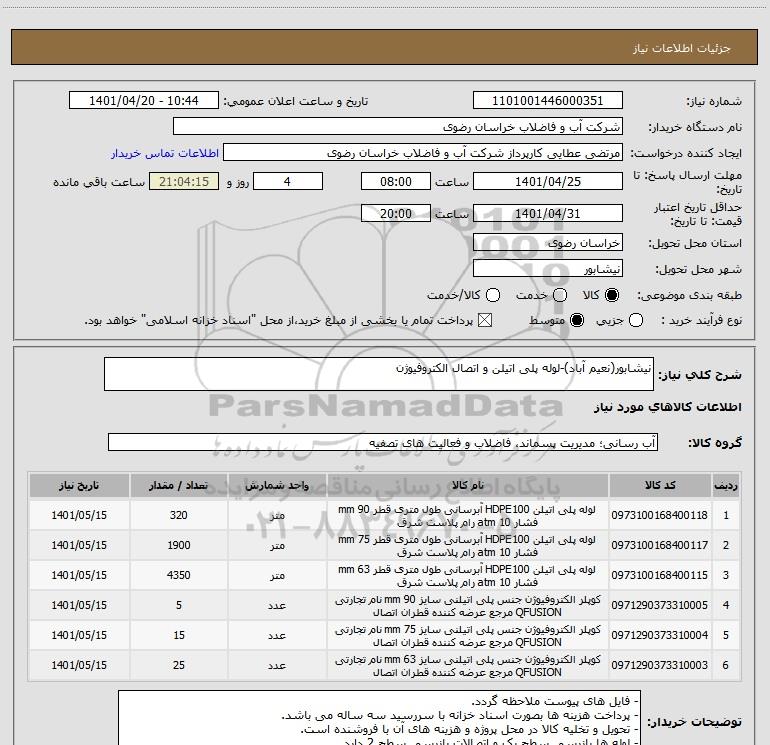Screen dimensions: 770x745
Task: Click the 90 mm electrofusion coupler name cell
Action: pos(468,605)
